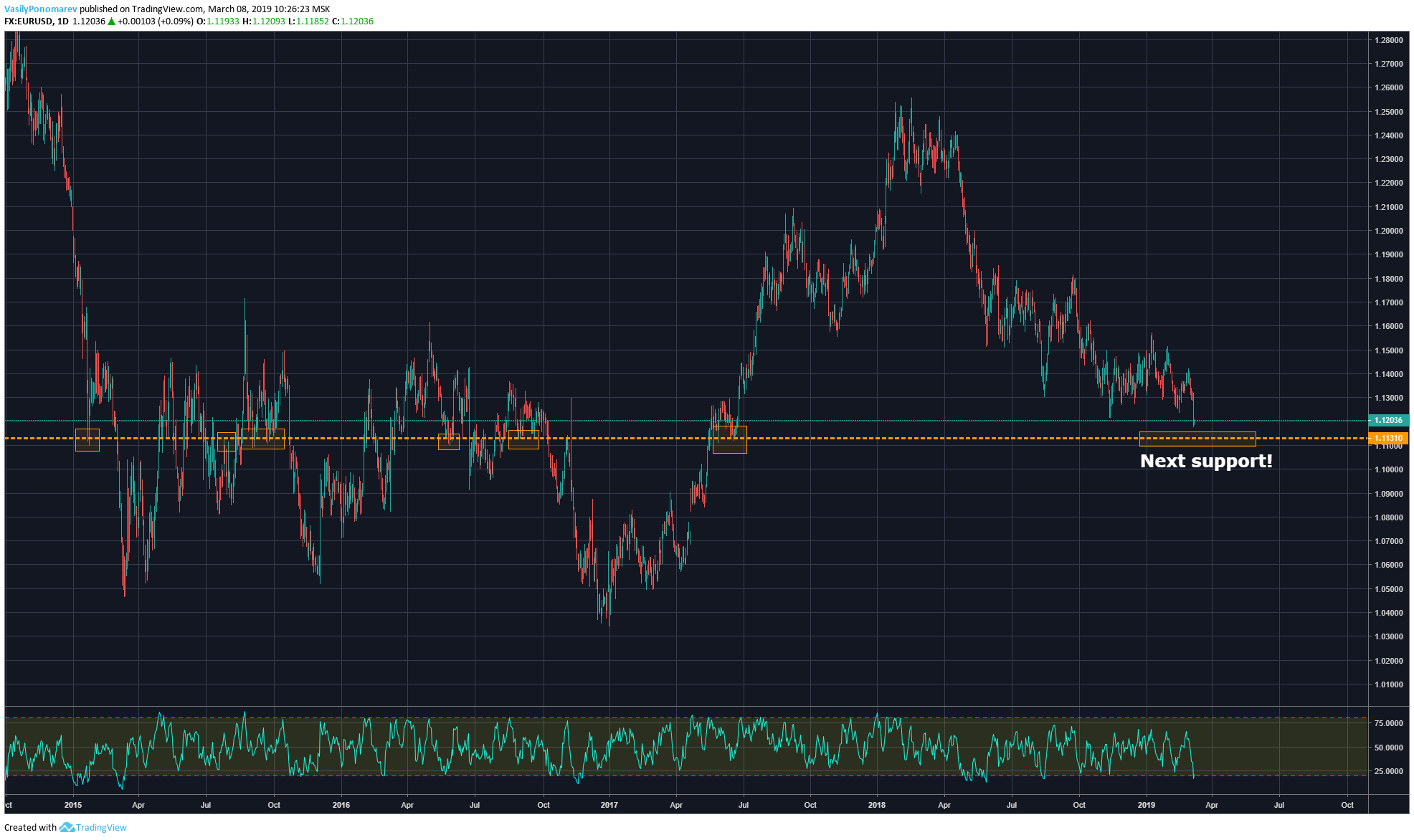
Task: Click the 2018 time axis label
Action: point(877,805)
